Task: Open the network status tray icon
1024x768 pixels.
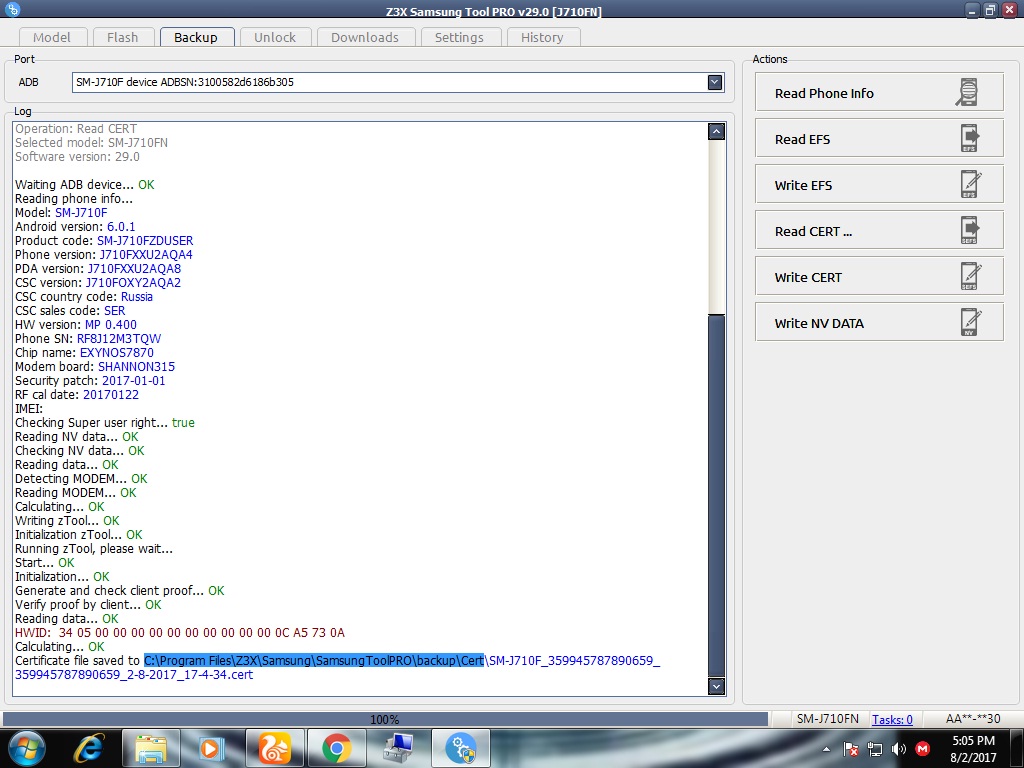Action: pyautogui.click(x=874, y=749)
